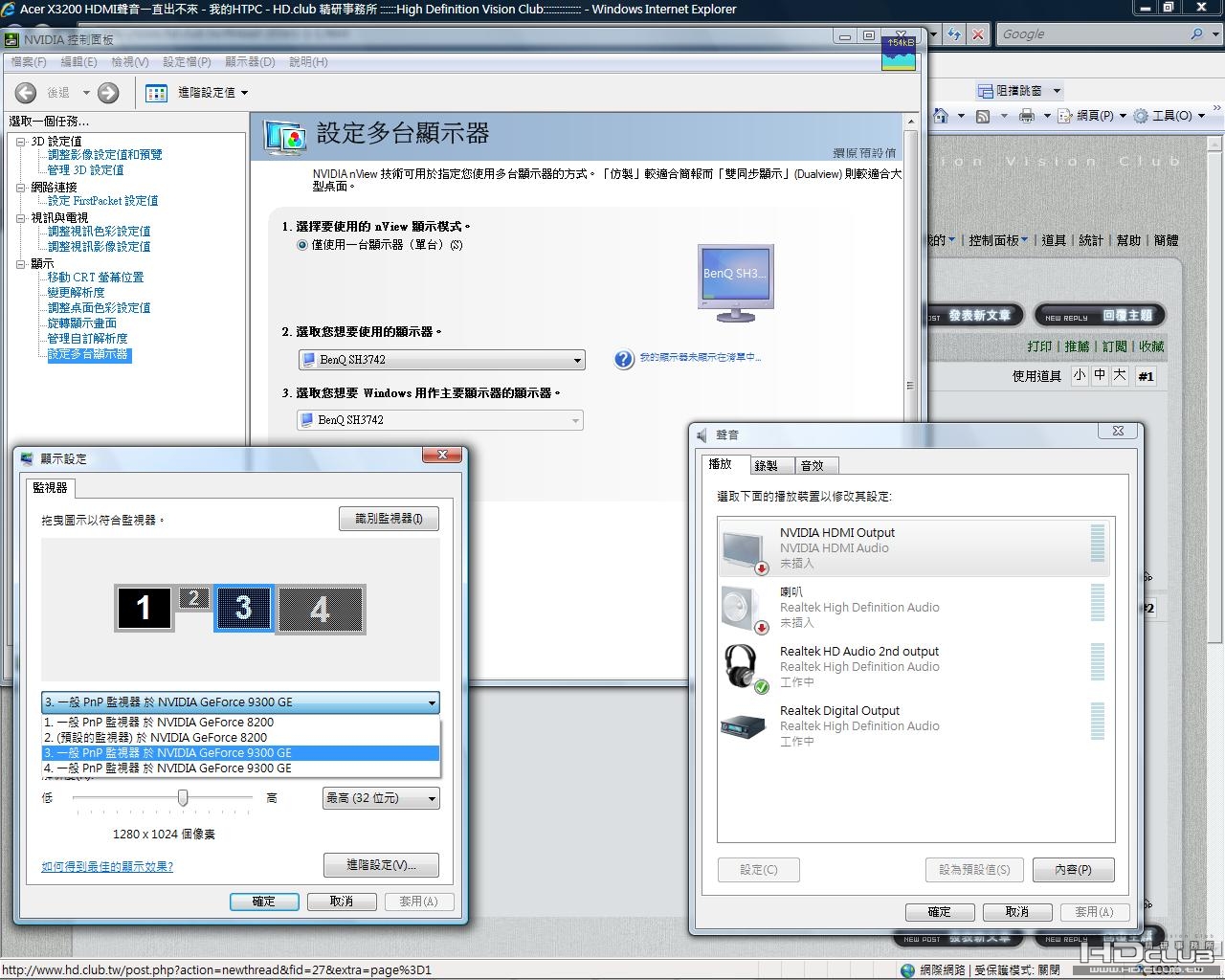
Task: Open 旋轉顯示畫面 in the task tree
Action: (x=82, y=323)
